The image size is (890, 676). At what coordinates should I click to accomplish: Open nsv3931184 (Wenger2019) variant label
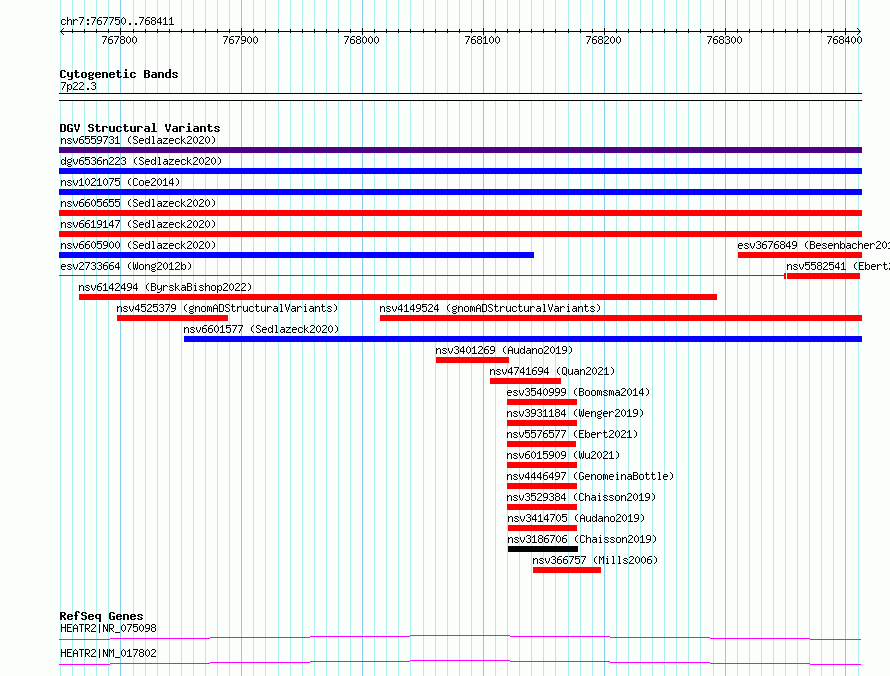[x=576, y=413]
